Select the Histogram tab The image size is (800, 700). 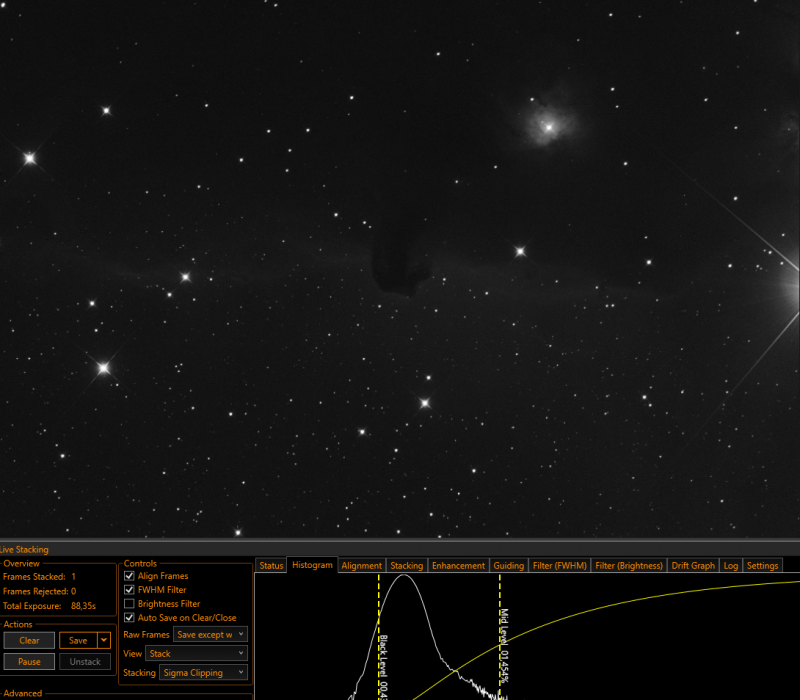312,565
